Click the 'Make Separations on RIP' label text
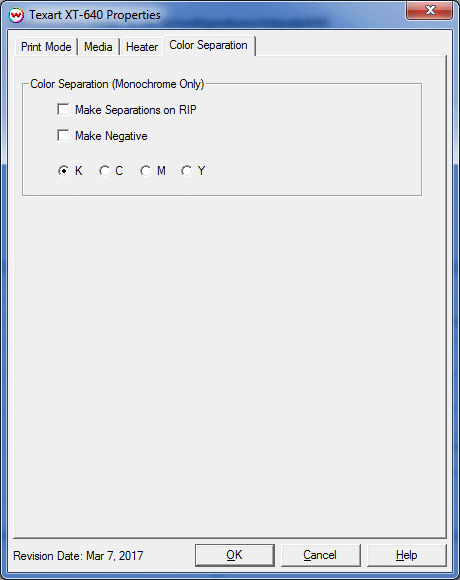This screenshot has width=460, height=580. point(136,110)
